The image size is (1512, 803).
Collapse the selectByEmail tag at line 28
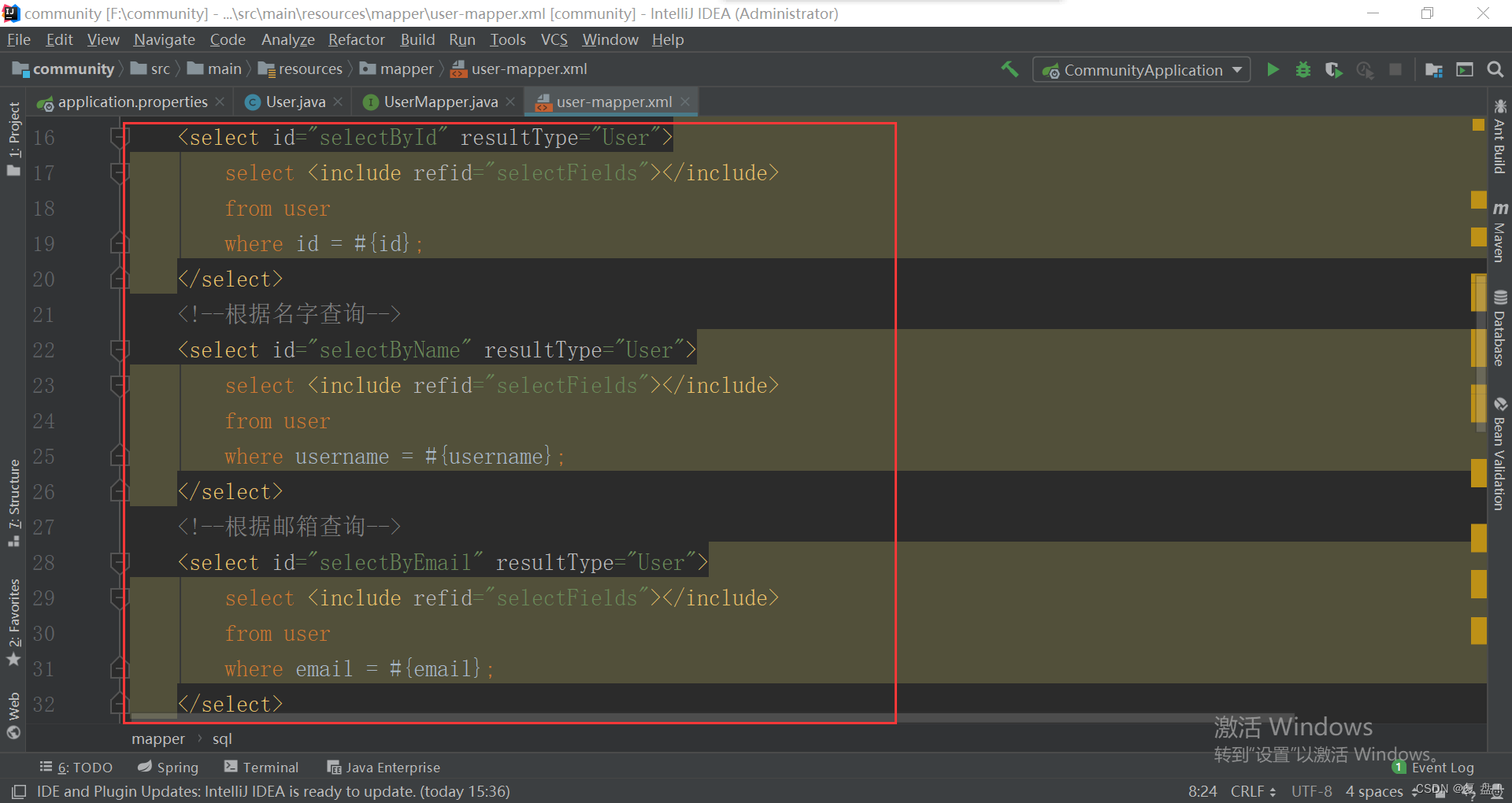click(120, 563)
